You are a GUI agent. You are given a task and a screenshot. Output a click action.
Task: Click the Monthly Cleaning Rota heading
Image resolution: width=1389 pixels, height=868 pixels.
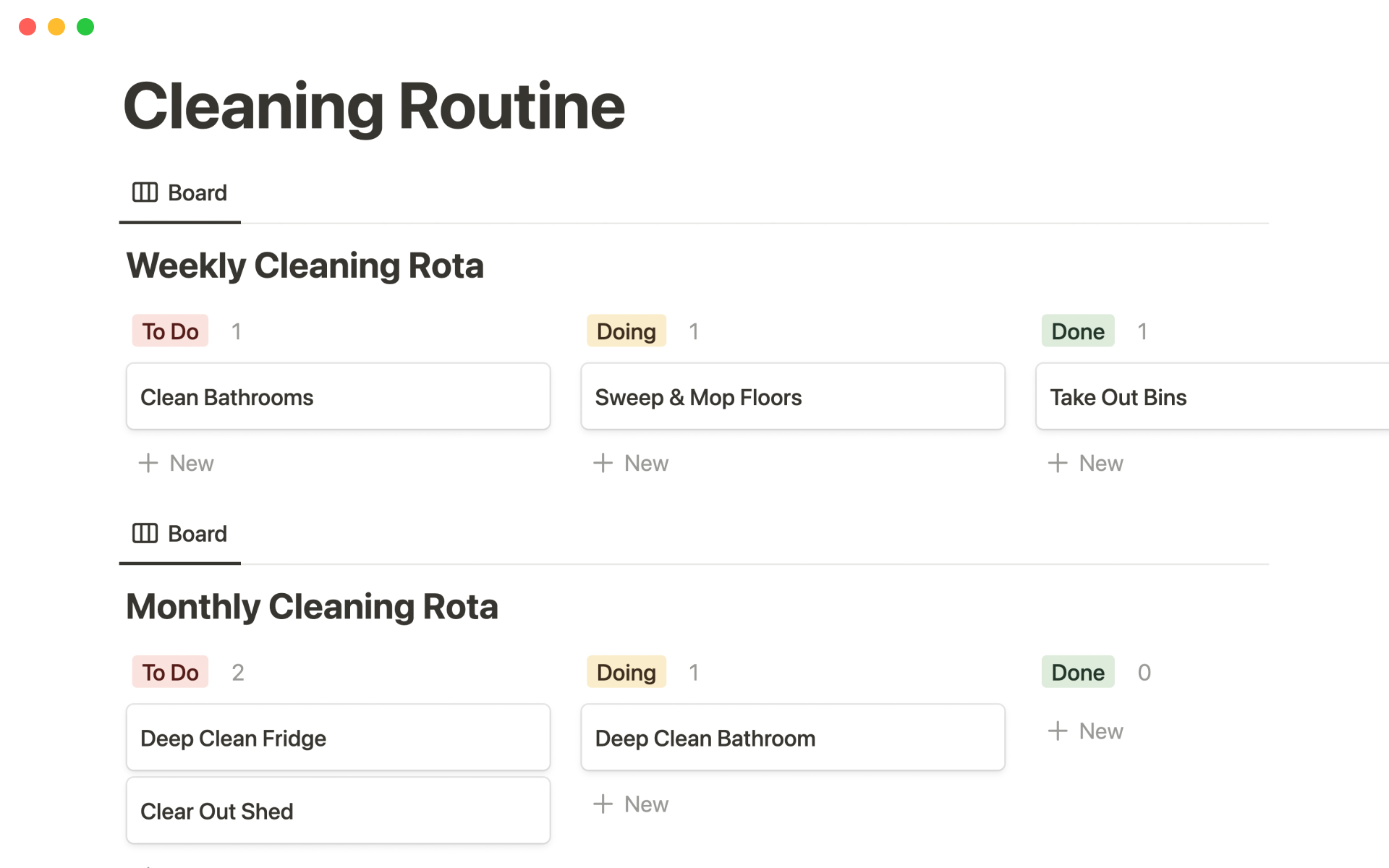312,606
